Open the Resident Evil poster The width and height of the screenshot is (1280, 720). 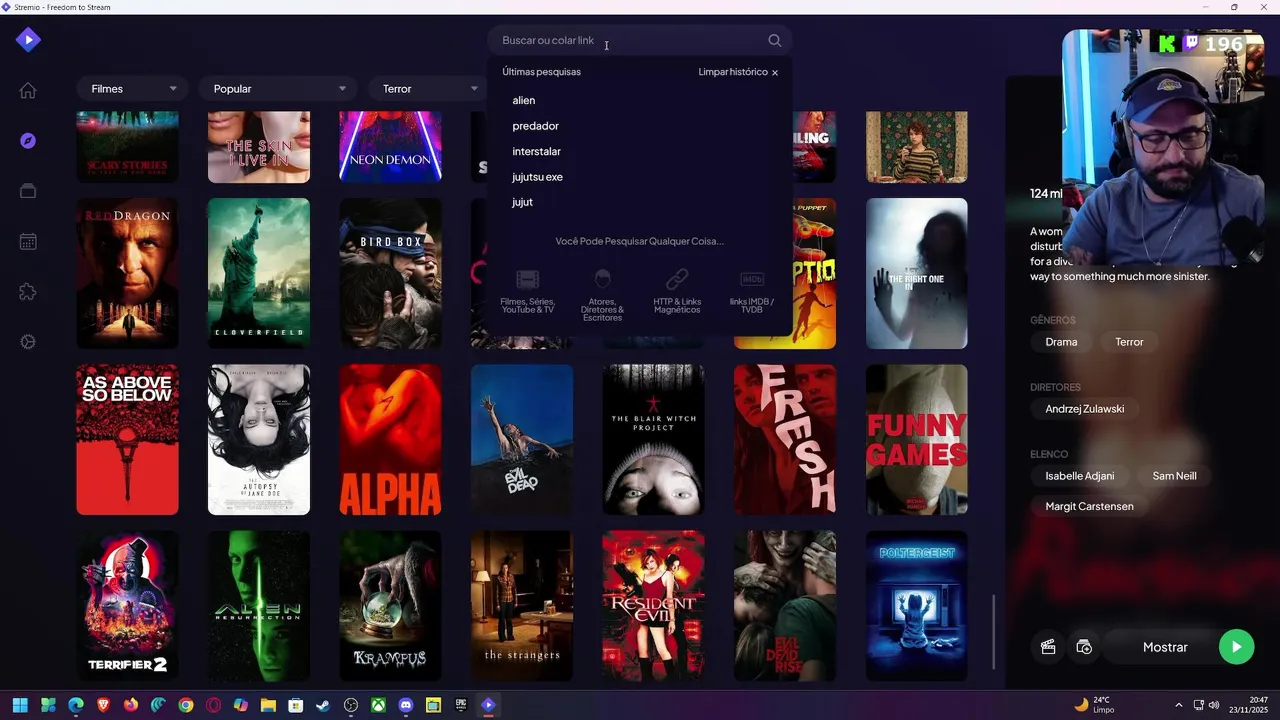pos(654,606)
